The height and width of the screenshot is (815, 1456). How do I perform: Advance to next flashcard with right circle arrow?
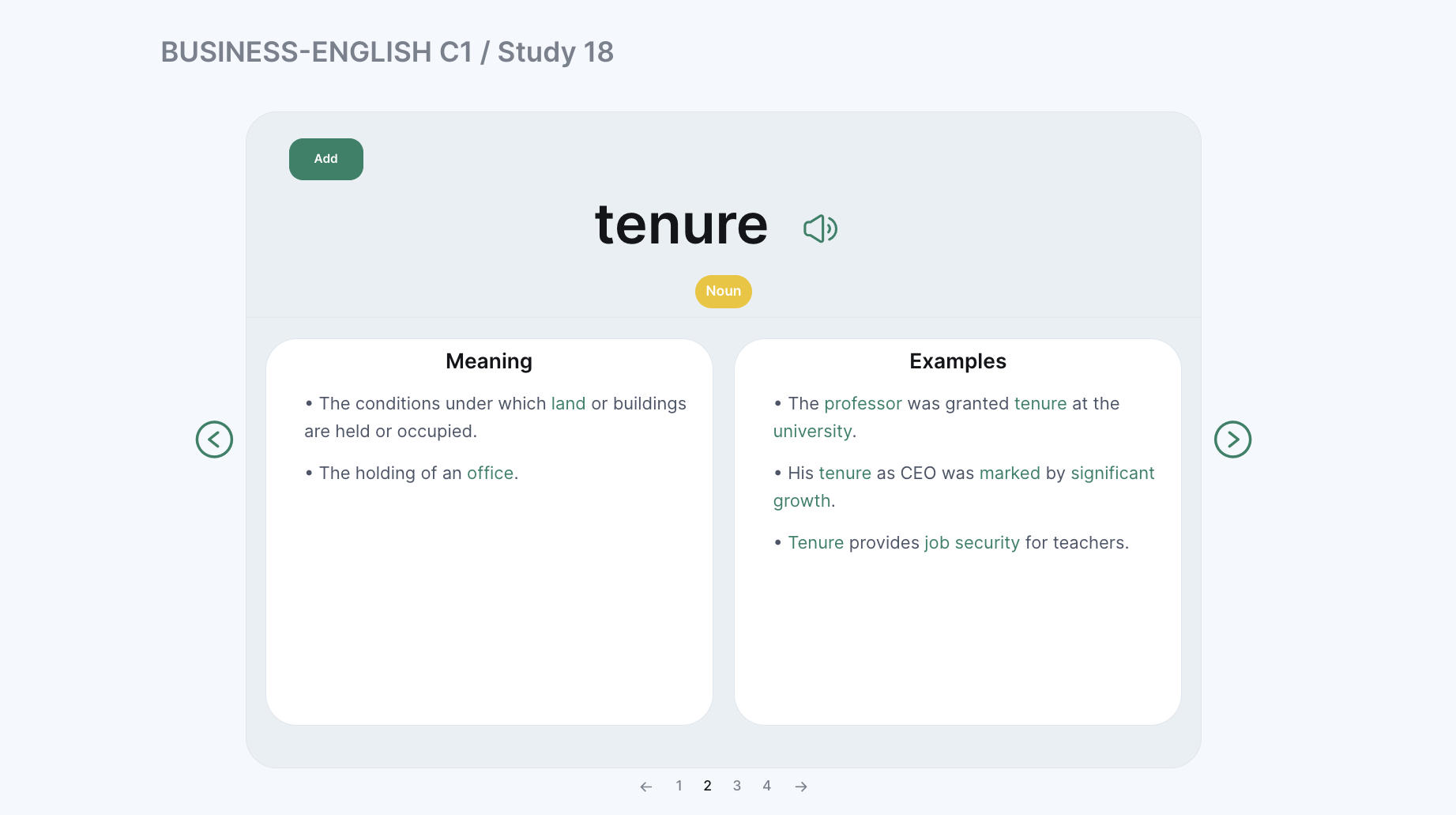[1232, 440]
